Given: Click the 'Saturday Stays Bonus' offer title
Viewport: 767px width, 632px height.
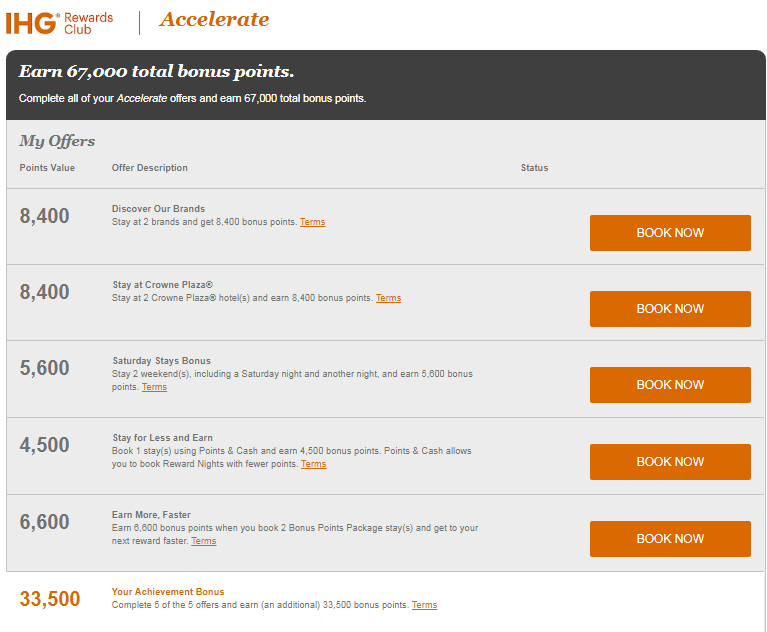Looking at the screenshot, I should pyautogui.click(x=161, y=361).
